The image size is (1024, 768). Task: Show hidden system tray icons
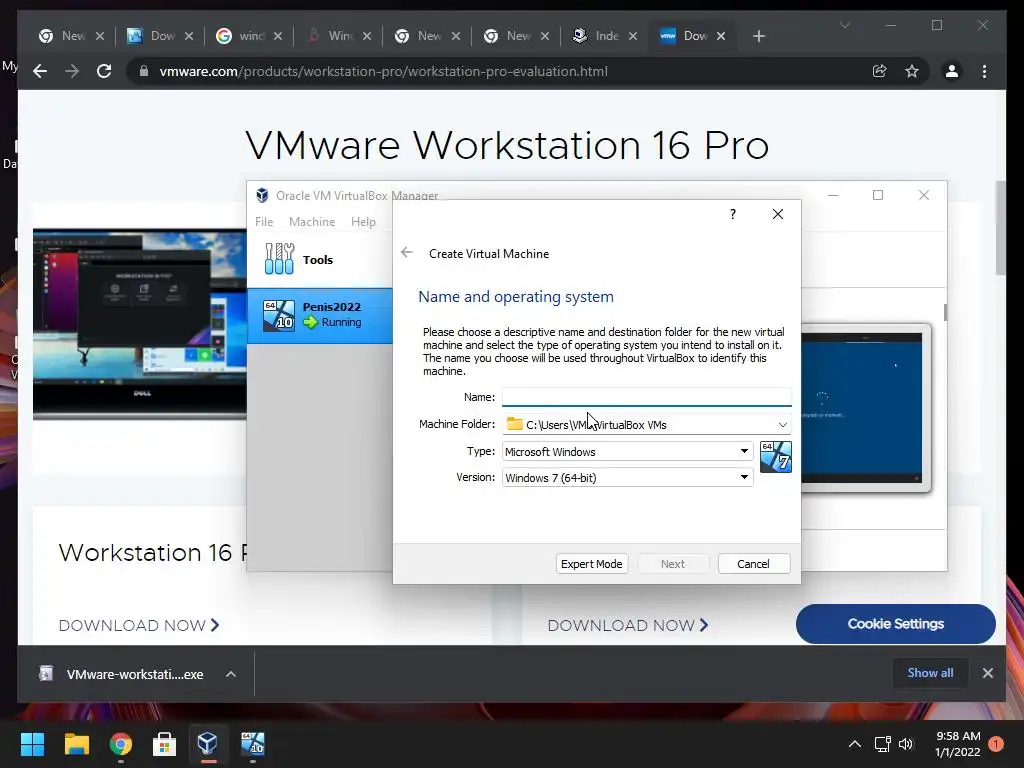854,744
